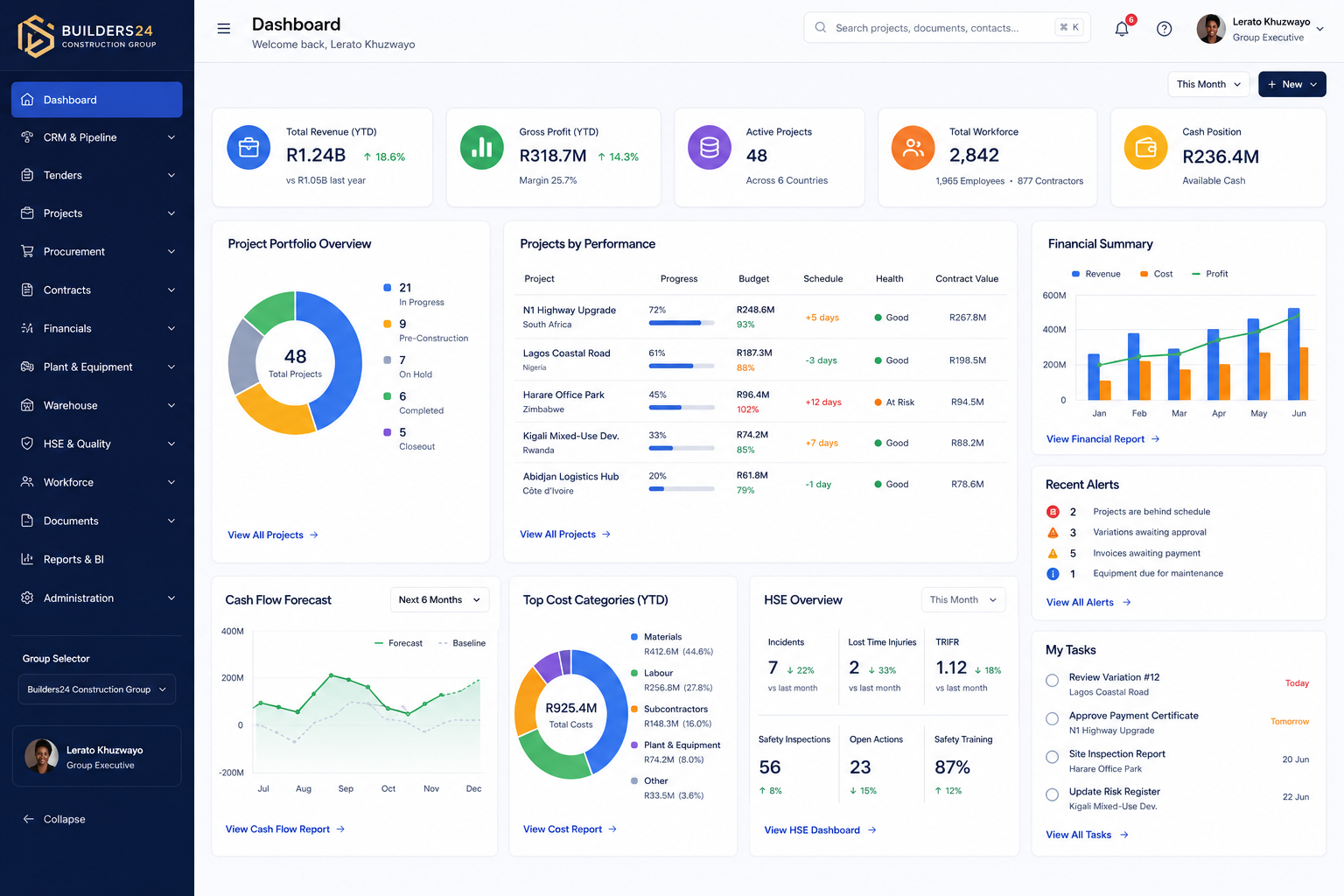Click the Gross Profit bar chart icon
Viewport: 1344px width, 896px height.
point(482,147)
